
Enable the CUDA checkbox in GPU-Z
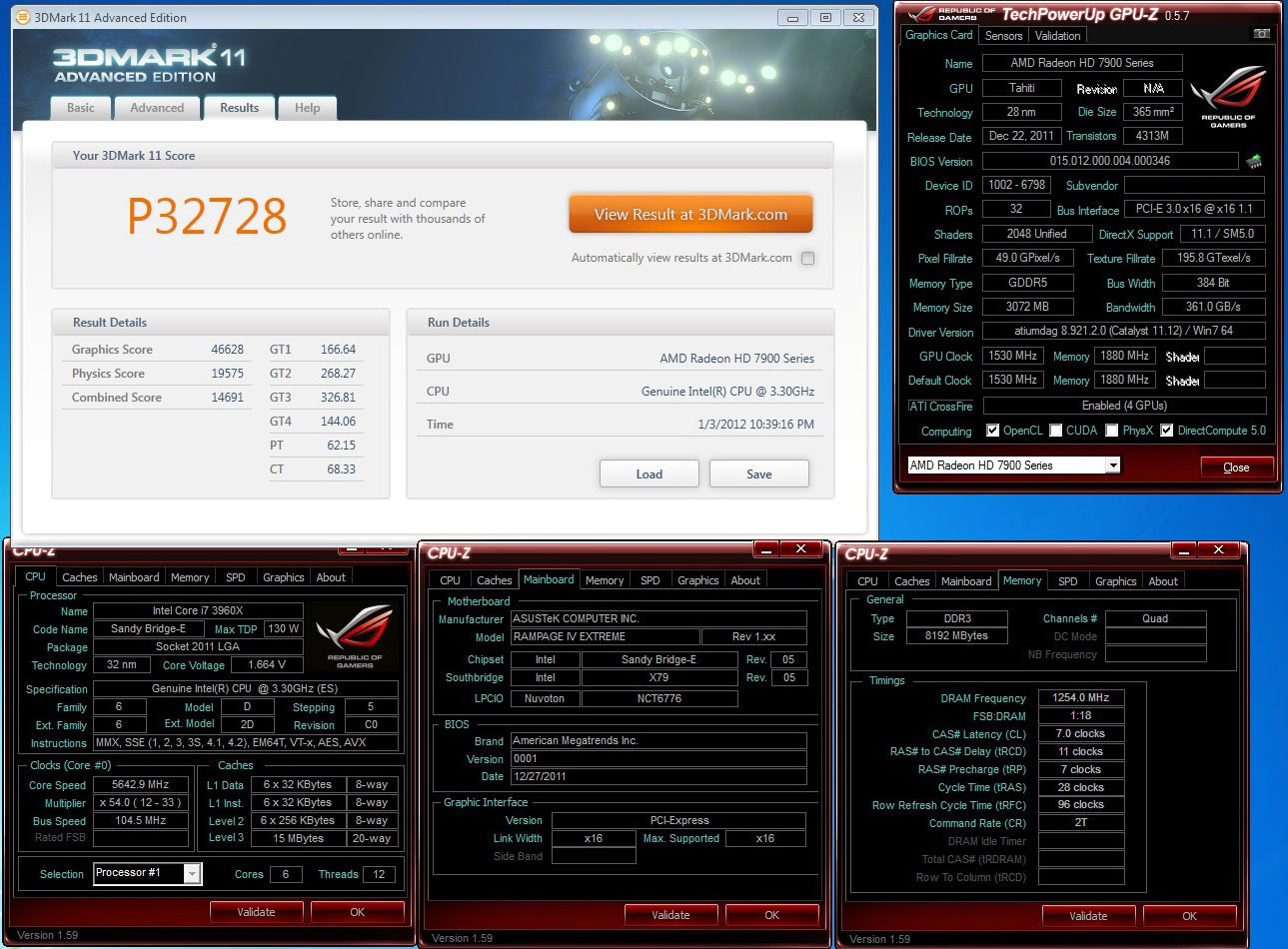click(1055, 431)
